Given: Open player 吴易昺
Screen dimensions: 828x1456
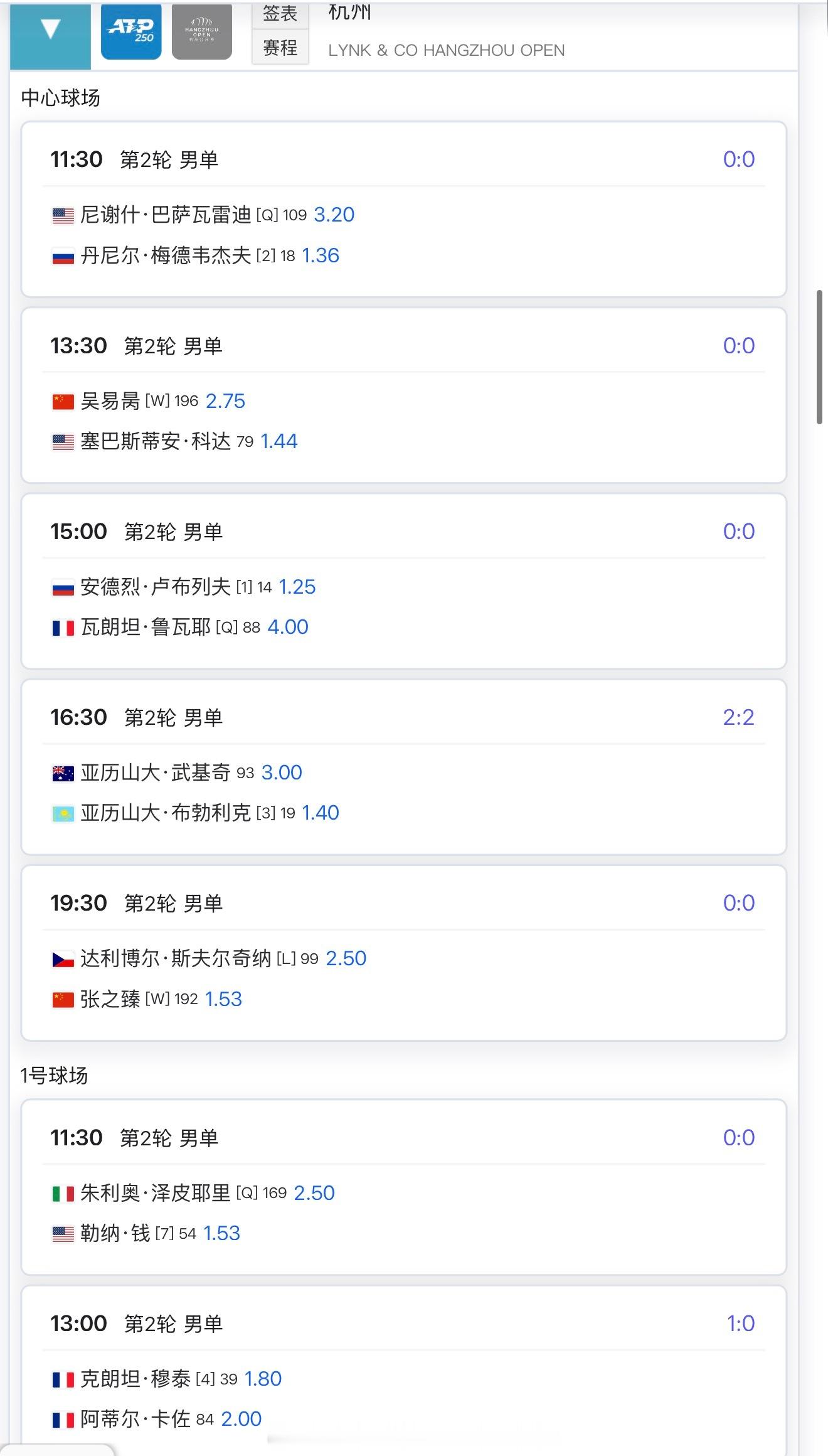Looking at the screenshot, I should point(110,401).
